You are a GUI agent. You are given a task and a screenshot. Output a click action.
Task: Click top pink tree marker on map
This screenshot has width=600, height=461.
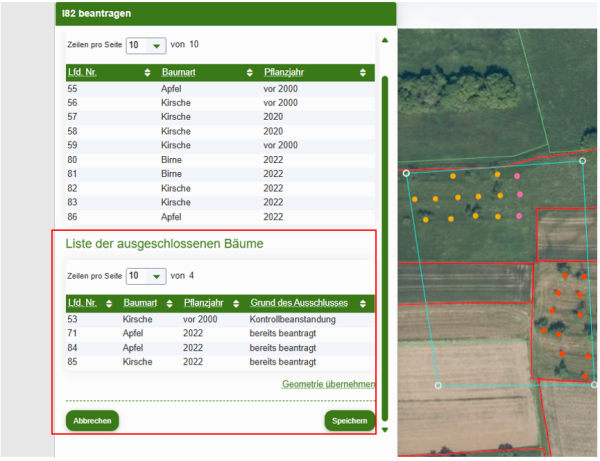point(517,176)
